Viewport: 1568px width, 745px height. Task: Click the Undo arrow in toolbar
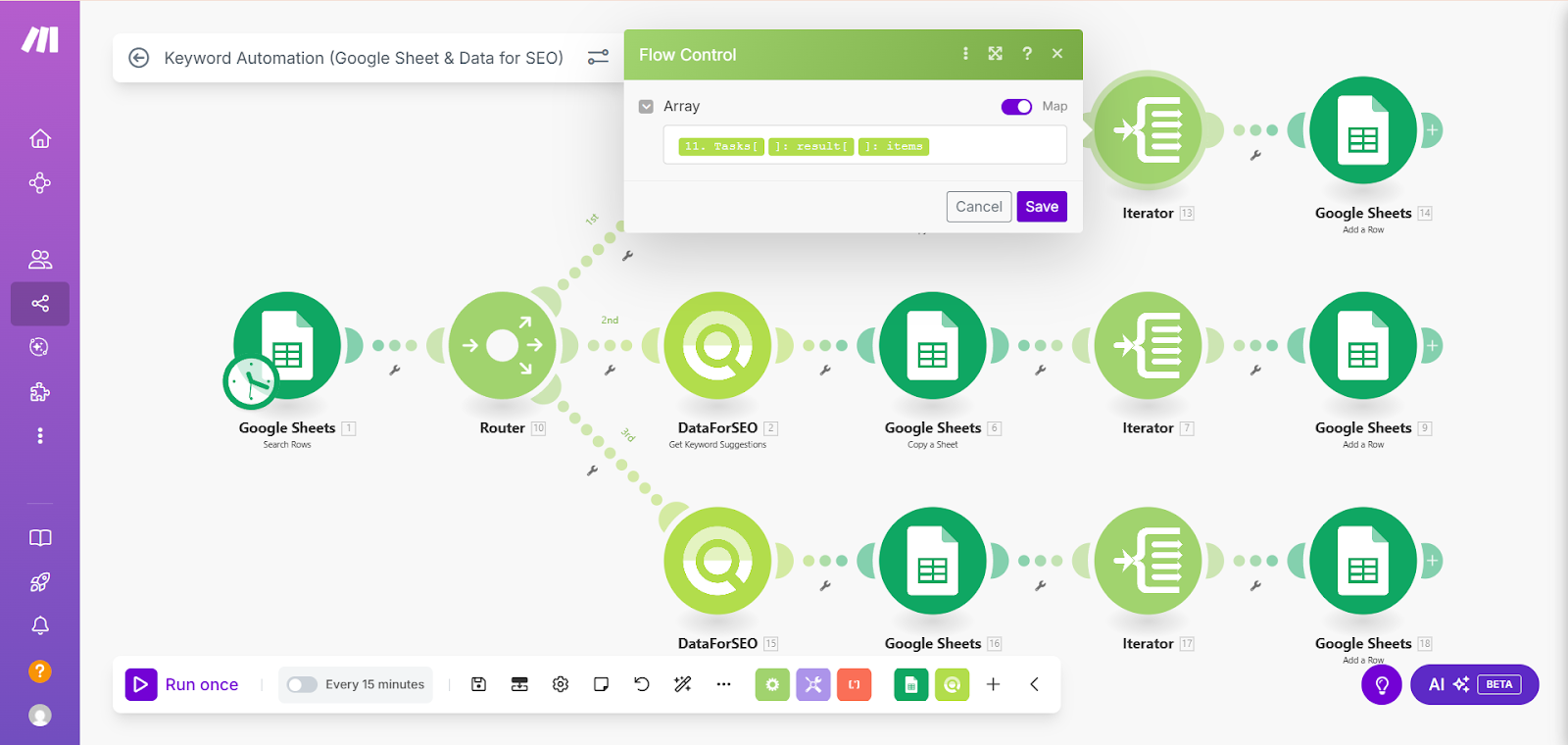tap(642, 684)
